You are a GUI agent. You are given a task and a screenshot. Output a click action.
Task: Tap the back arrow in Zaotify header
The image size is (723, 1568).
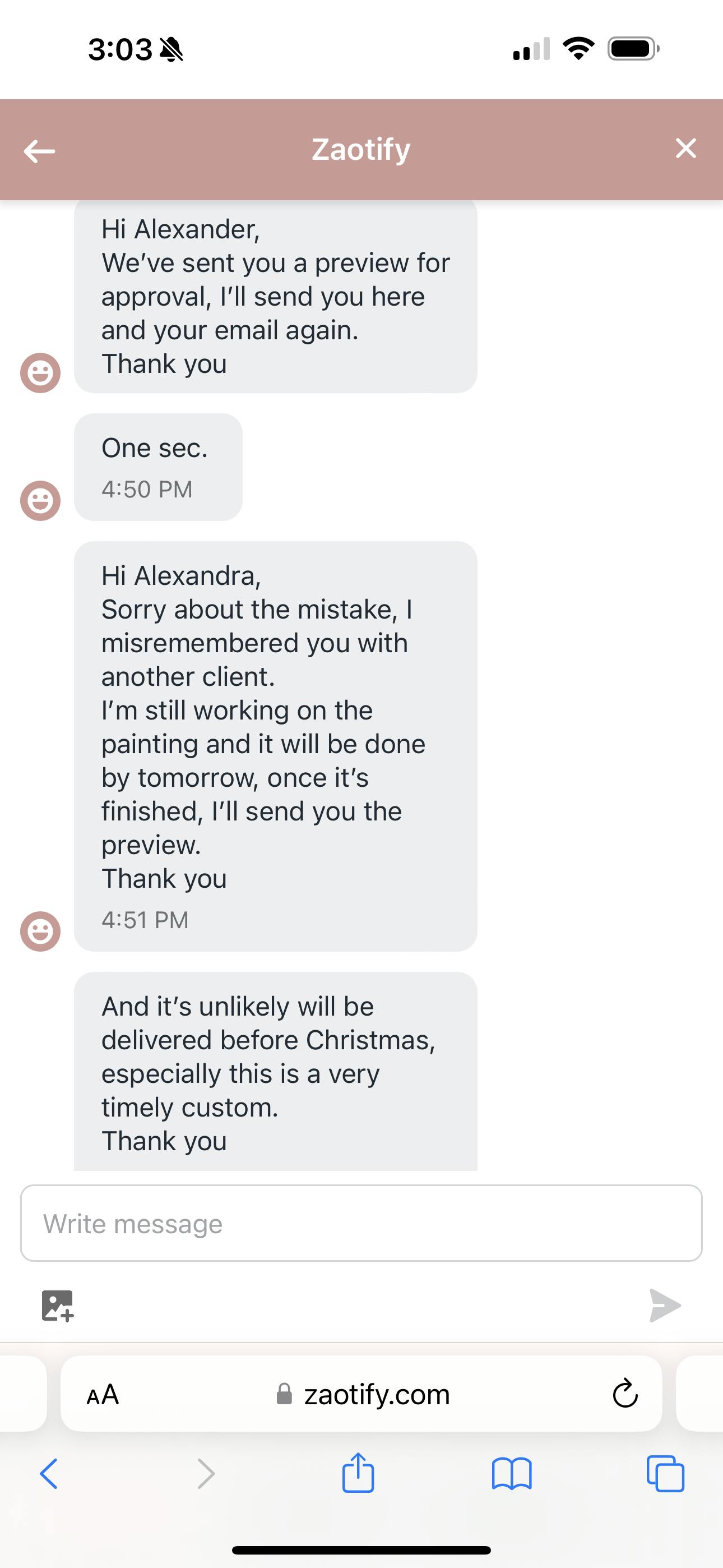[x=40, y=151]
